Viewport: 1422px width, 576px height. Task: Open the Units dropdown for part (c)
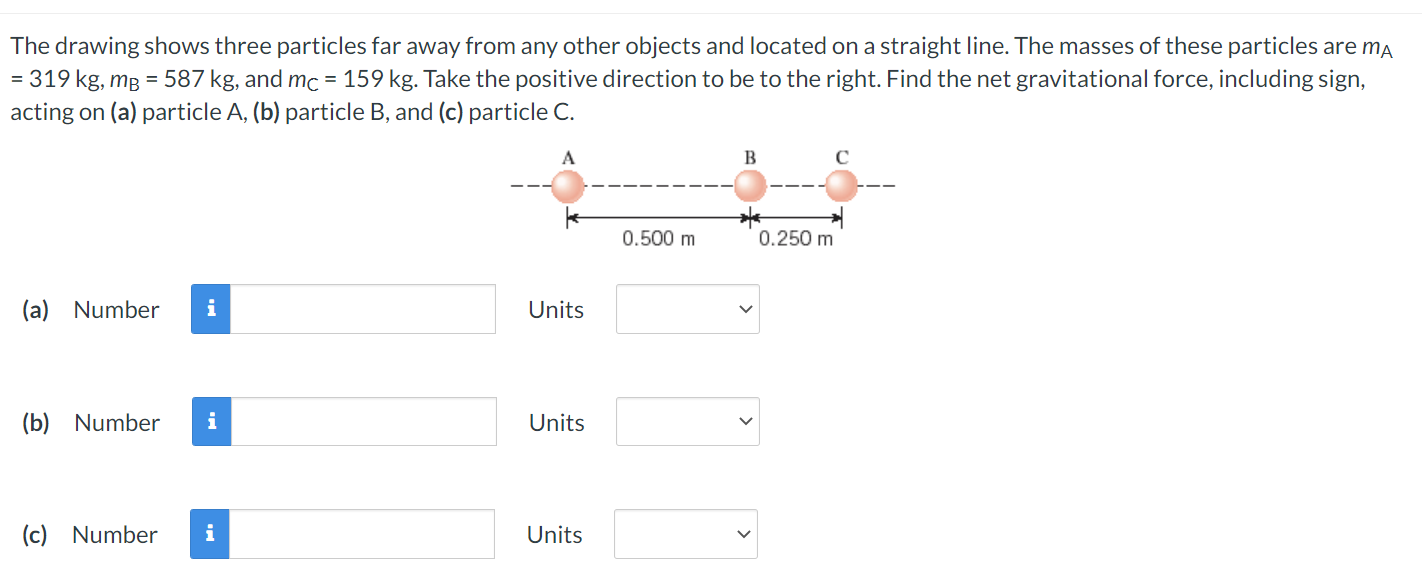pyautogui.click(x=685, y=533)
